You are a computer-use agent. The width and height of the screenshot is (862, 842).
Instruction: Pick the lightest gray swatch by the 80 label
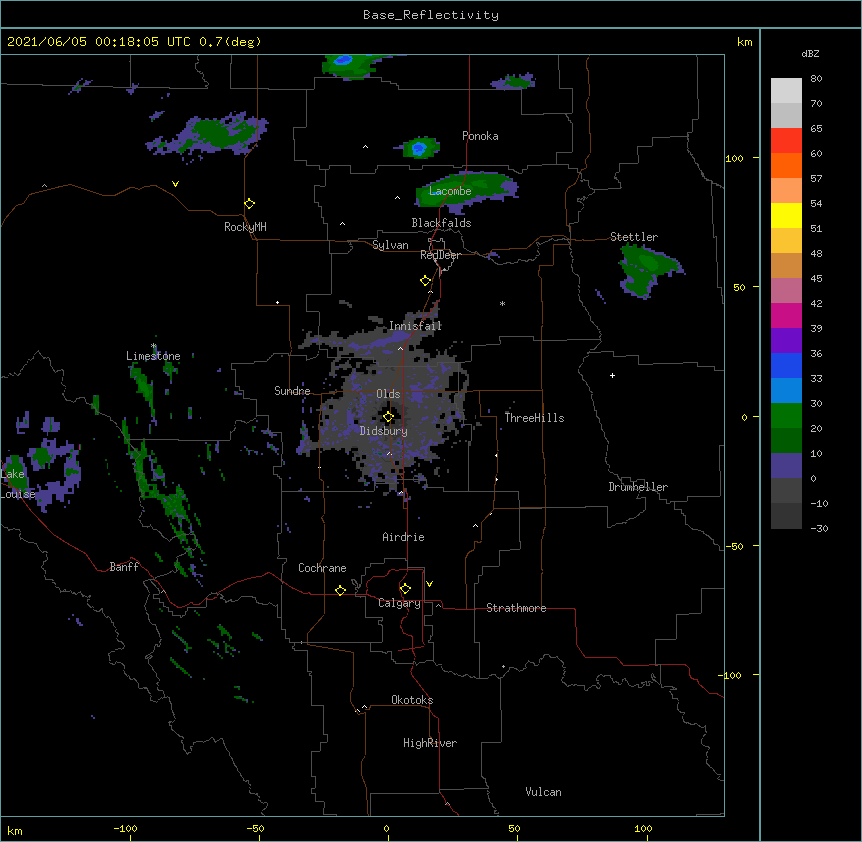[x=786, y=91]
